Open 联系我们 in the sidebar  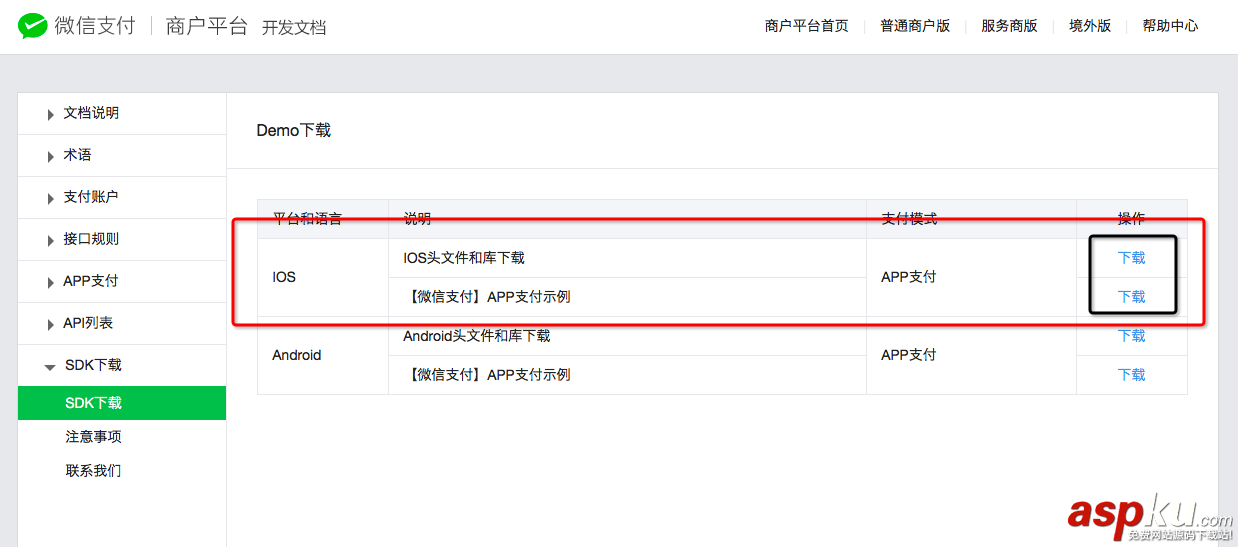[94, 471]
